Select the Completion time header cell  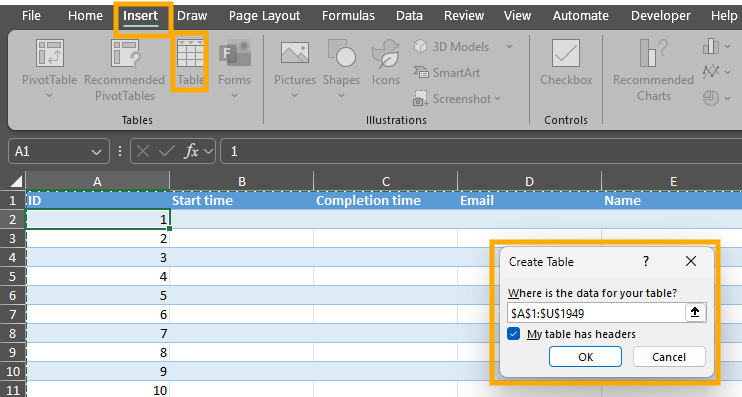[386, 201]
